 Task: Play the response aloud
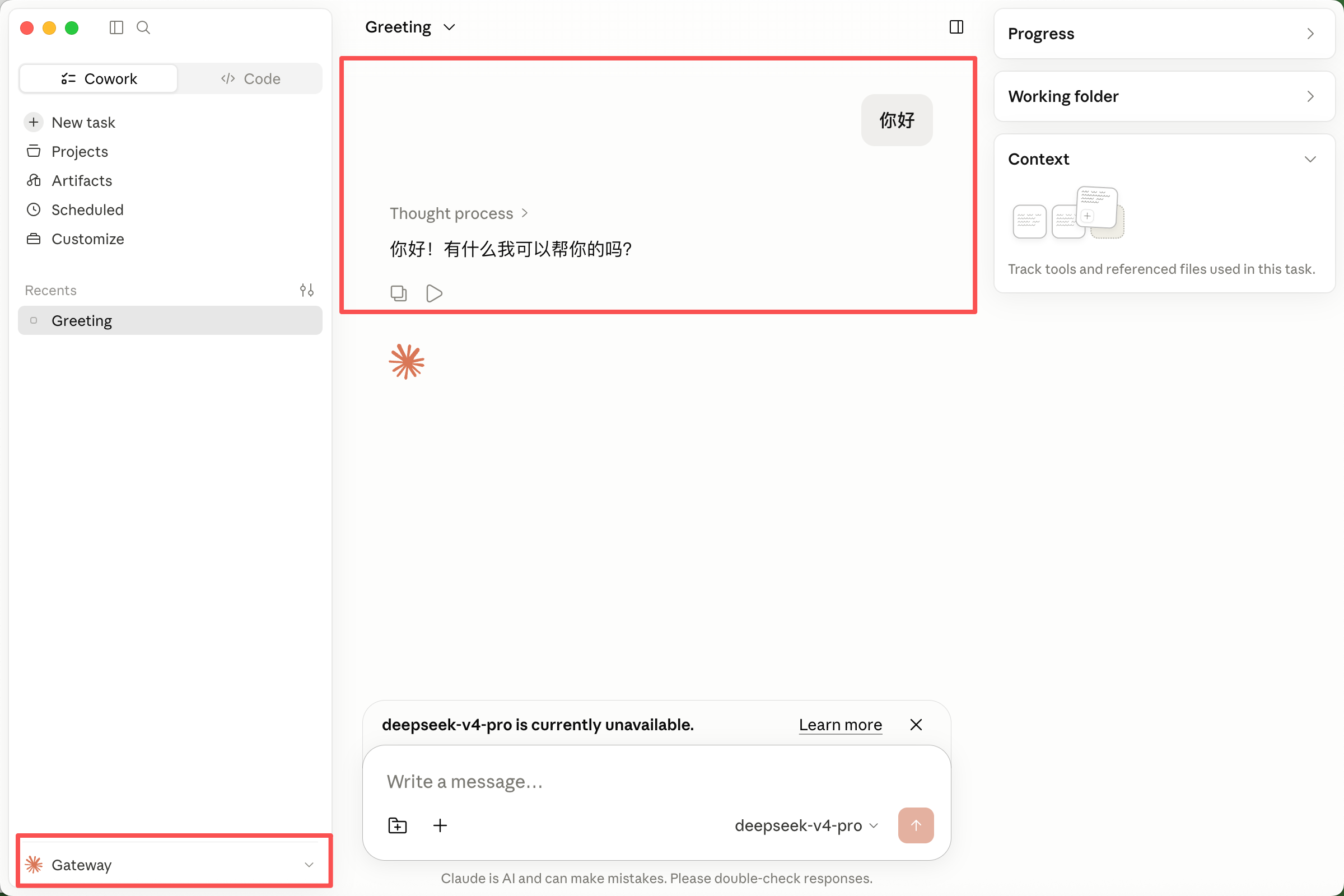pos(435,293)
